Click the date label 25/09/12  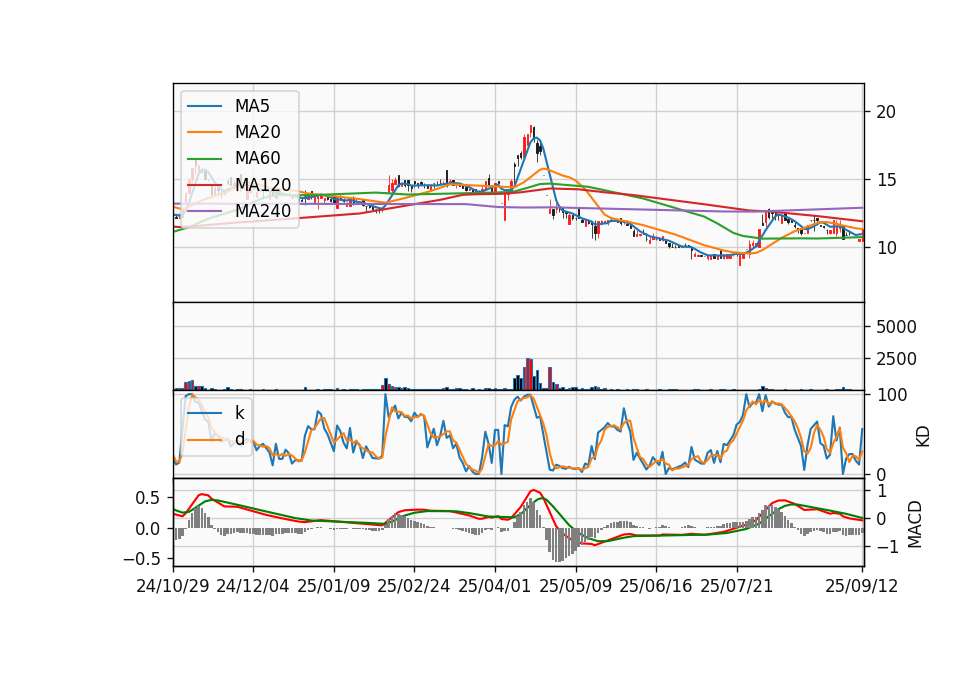tap(862, 586)
